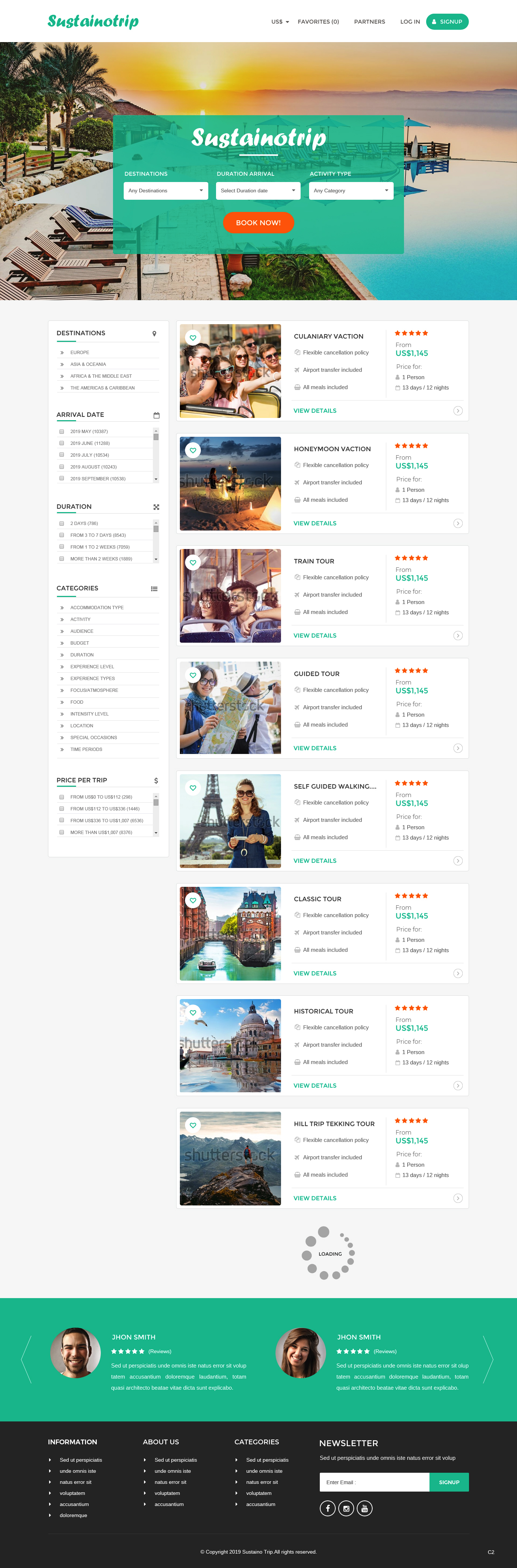Favorite the Guided Tour heart icon
517x1568 pixels.
tap(193, 675)
